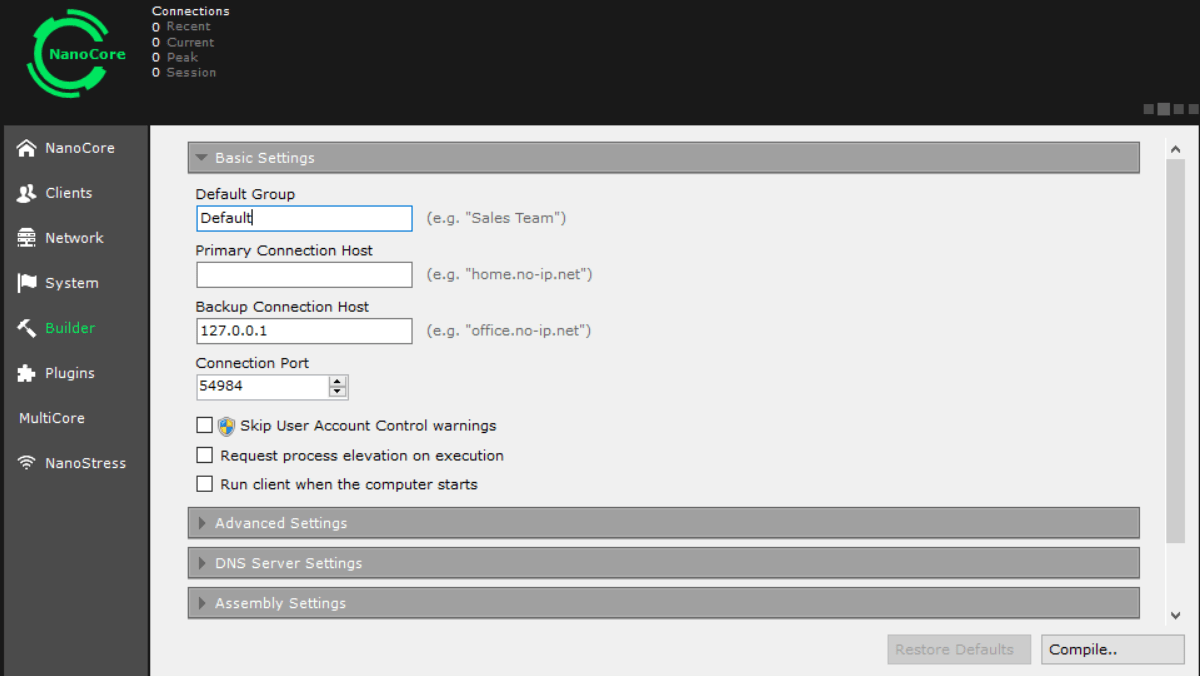Click the Builder hammer icon
Image resolution: width=1200 pixels, height=676 pixels.
click(x=27, y=328)
